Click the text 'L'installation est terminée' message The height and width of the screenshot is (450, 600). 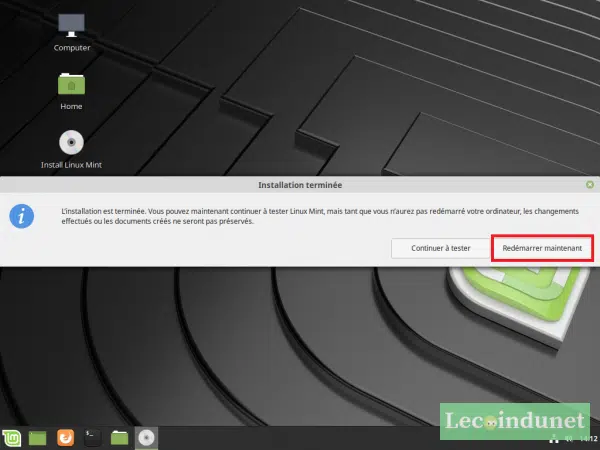click(320, 216)
